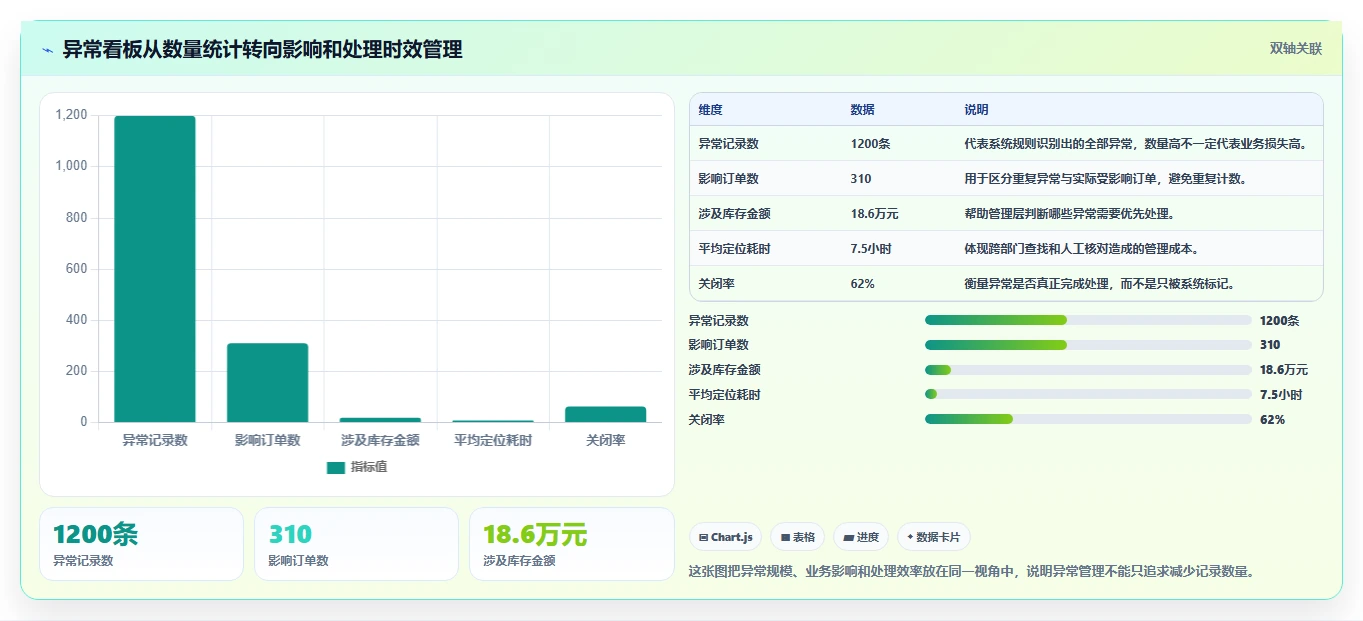Select the Chart.js chip
The width and height of the screenshot is (1363, 621).
pyautogui.click(x=725, y=537)
